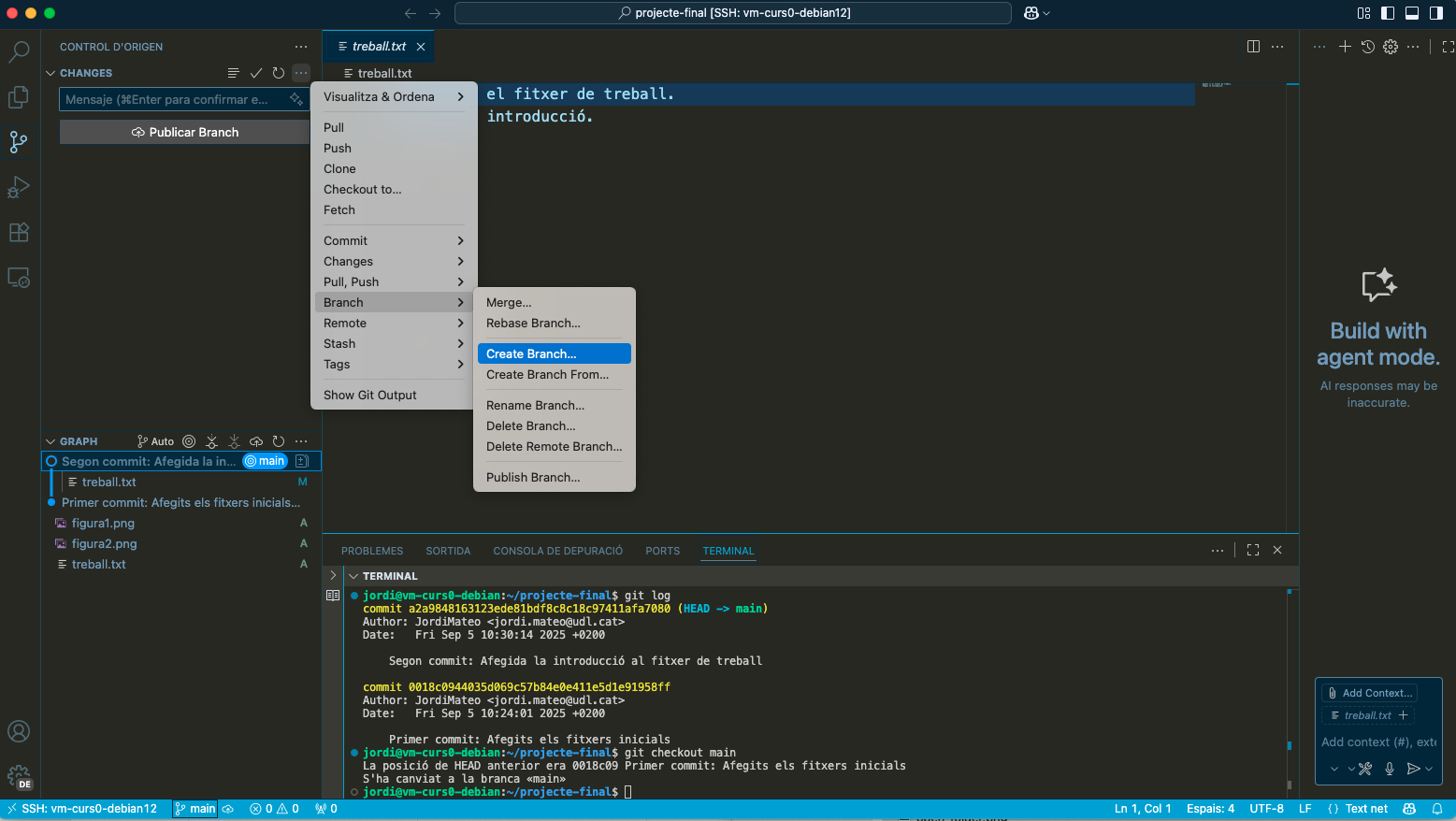Select Rebase Branch... menu item
1456x821 pixels.
(555, 323)
